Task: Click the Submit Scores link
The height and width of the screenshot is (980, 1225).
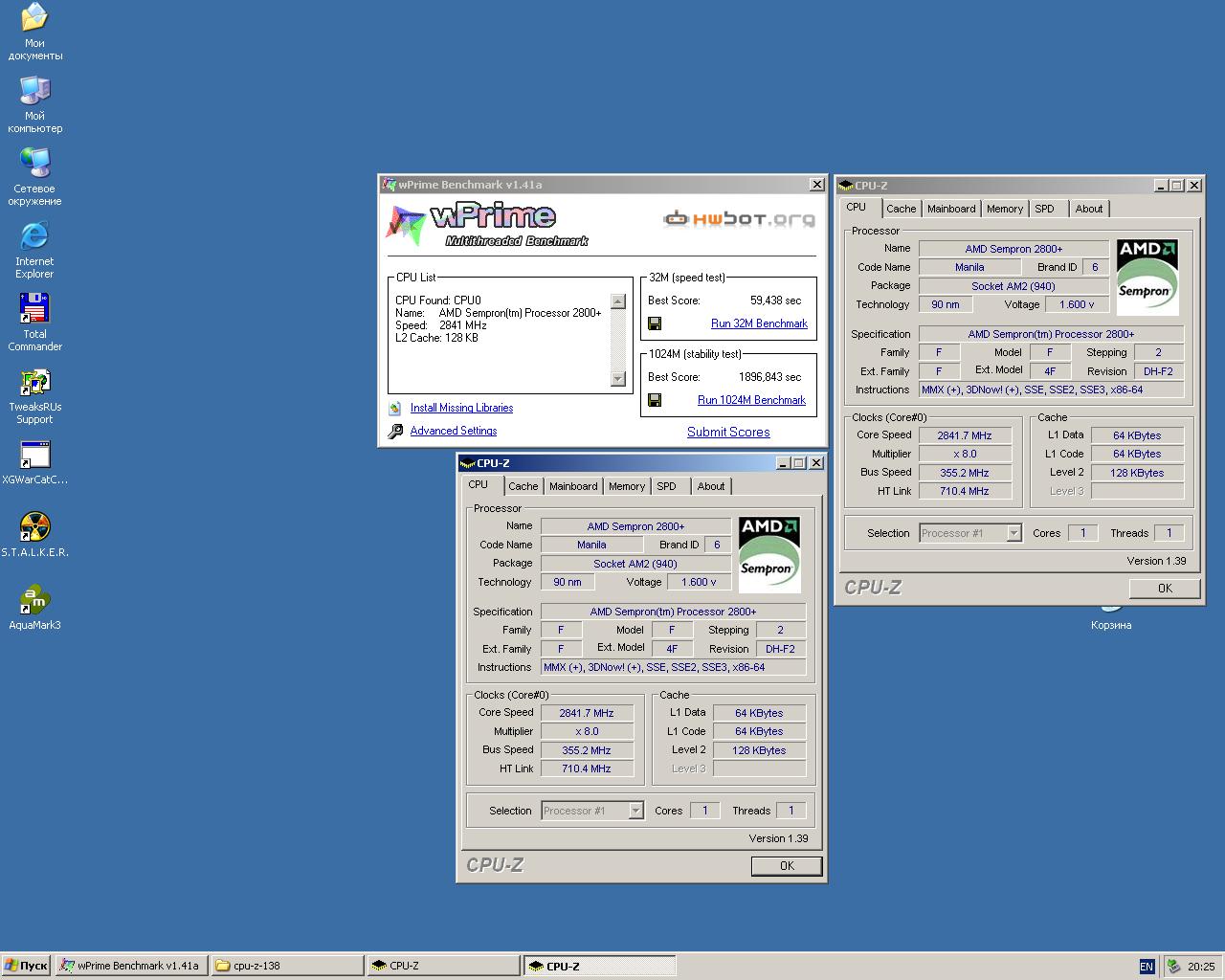Action: [728, 432]
